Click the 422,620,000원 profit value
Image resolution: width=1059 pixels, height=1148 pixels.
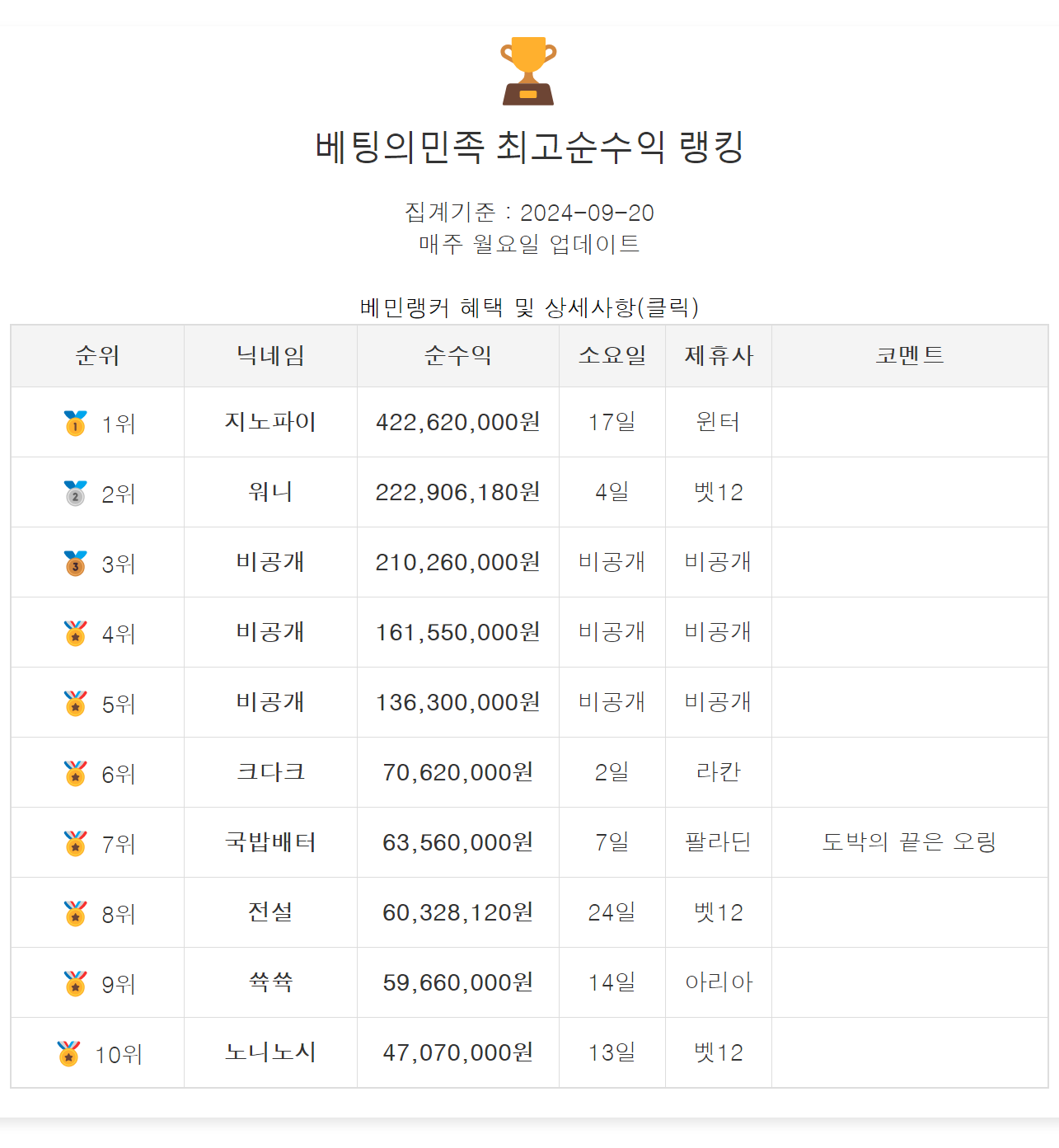pyautogui.click(x=457, y=422)
